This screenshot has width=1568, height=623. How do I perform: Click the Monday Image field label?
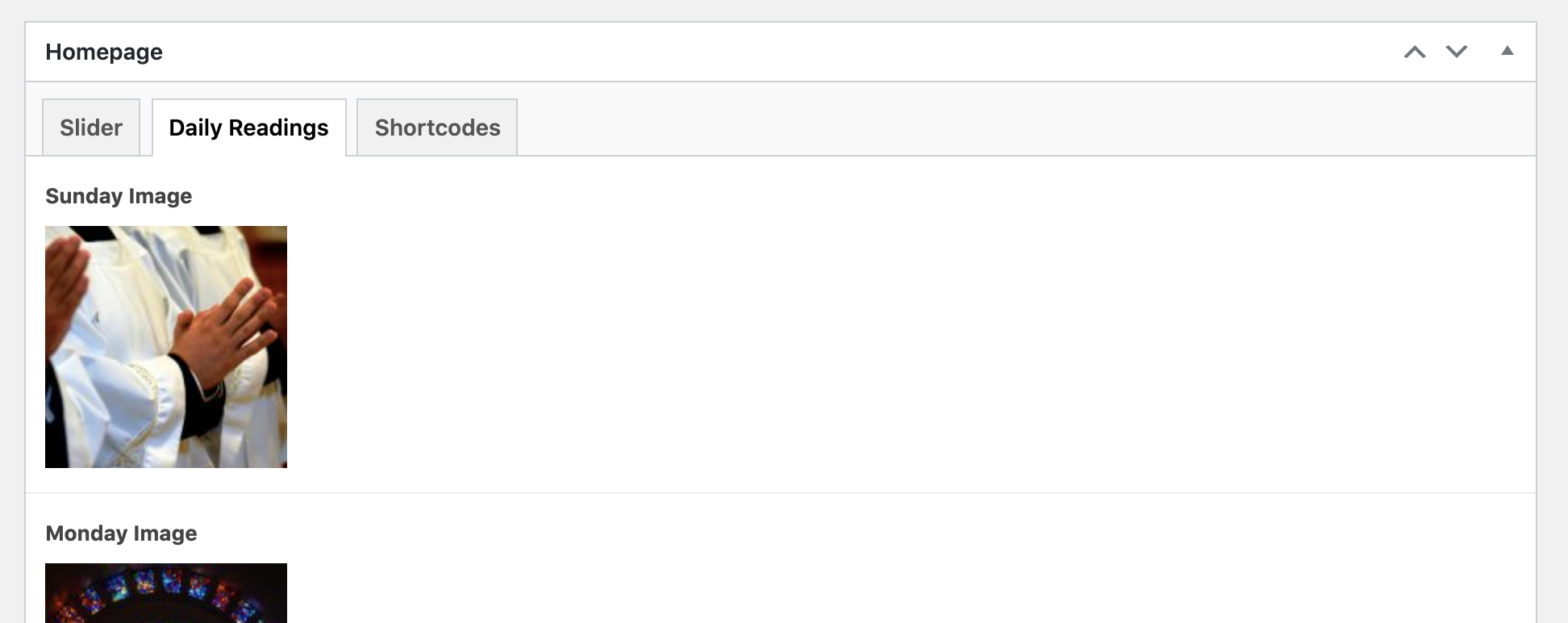pyautogui.click(x=121, y=533)
